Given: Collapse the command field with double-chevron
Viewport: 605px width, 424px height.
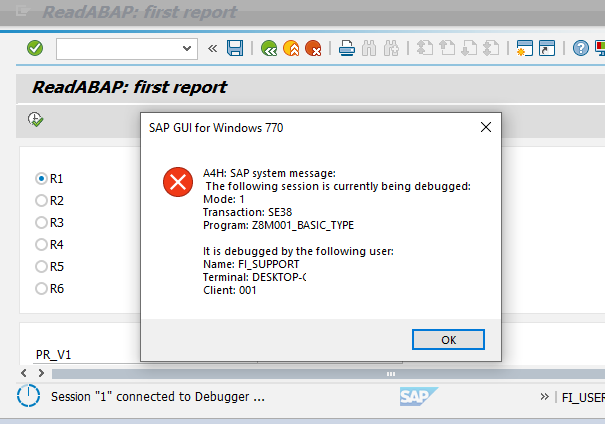Looking at the screenshot, I should [212, 49].
